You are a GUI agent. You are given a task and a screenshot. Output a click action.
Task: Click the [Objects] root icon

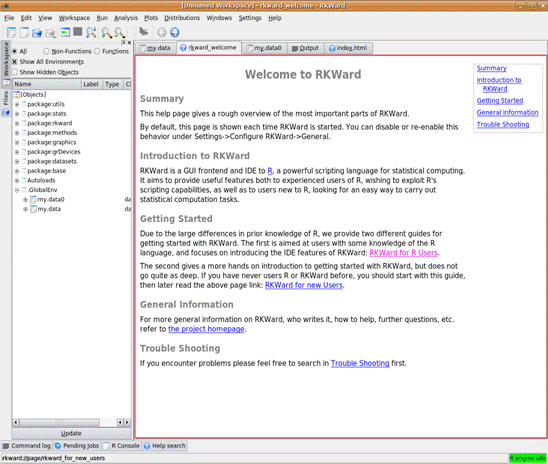click(16, 94)
